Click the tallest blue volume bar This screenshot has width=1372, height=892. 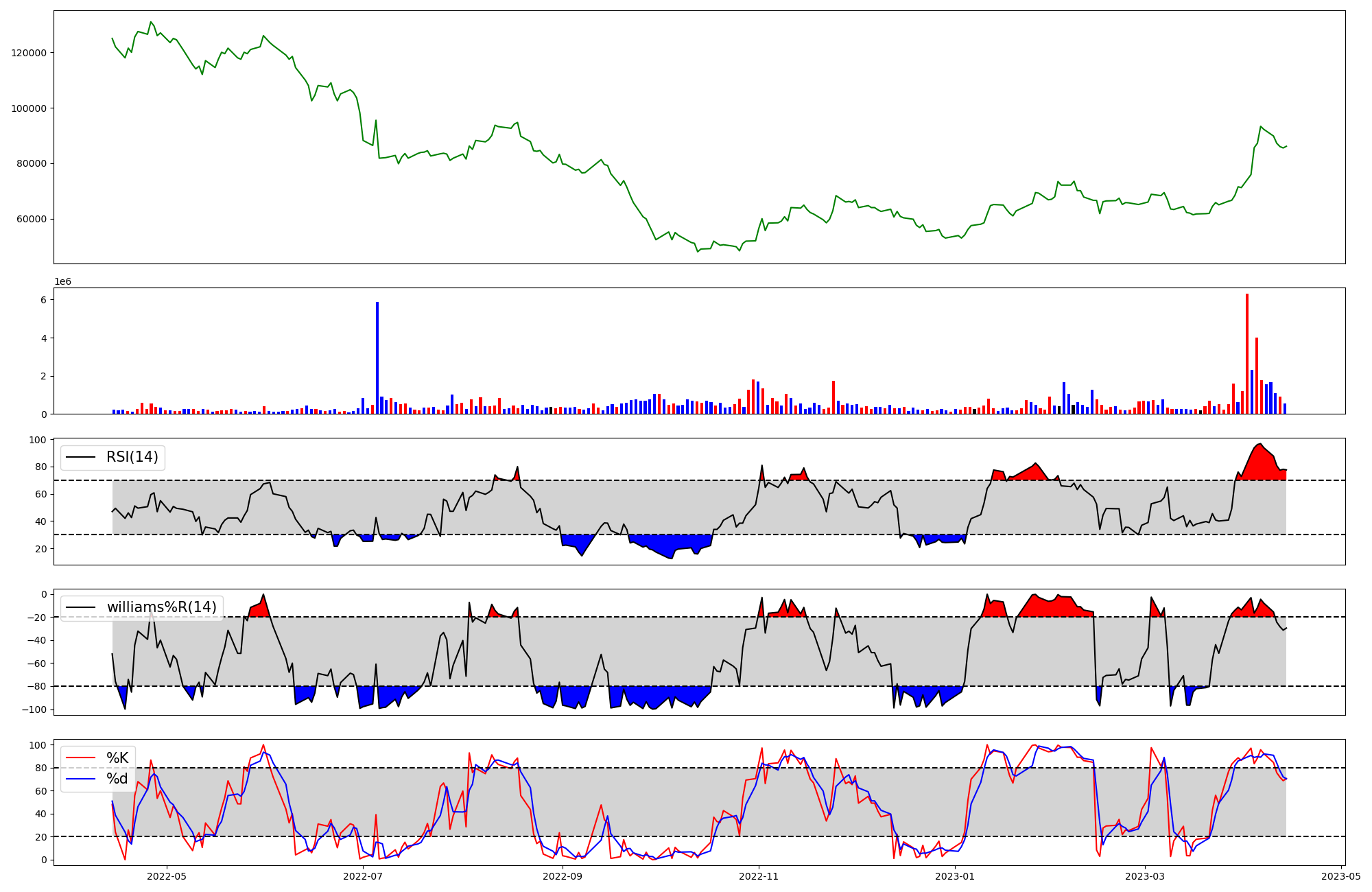click(x=377, y=357)
